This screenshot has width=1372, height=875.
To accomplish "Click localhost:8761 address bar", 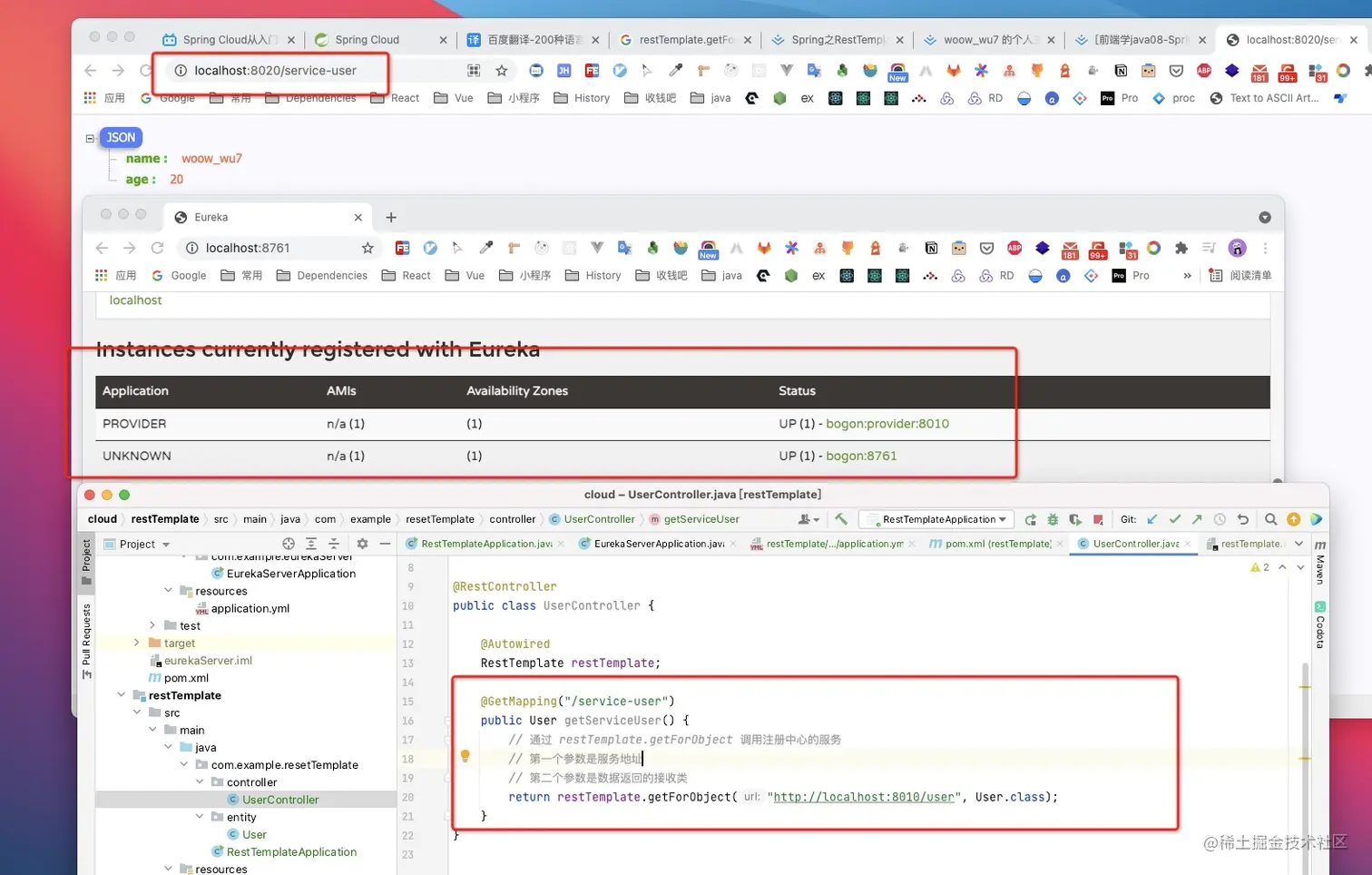I will pyautogui.click(x=279, y=248).
